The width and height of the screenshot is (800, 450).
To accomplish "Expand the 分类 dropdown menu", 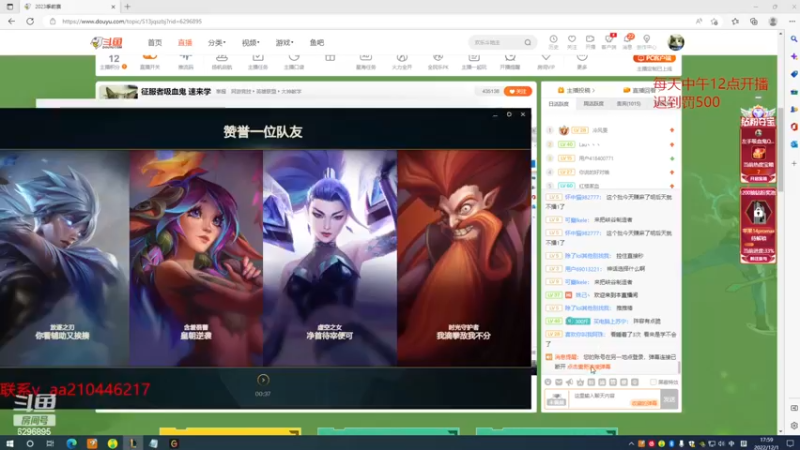I will (x=216, y=42).
